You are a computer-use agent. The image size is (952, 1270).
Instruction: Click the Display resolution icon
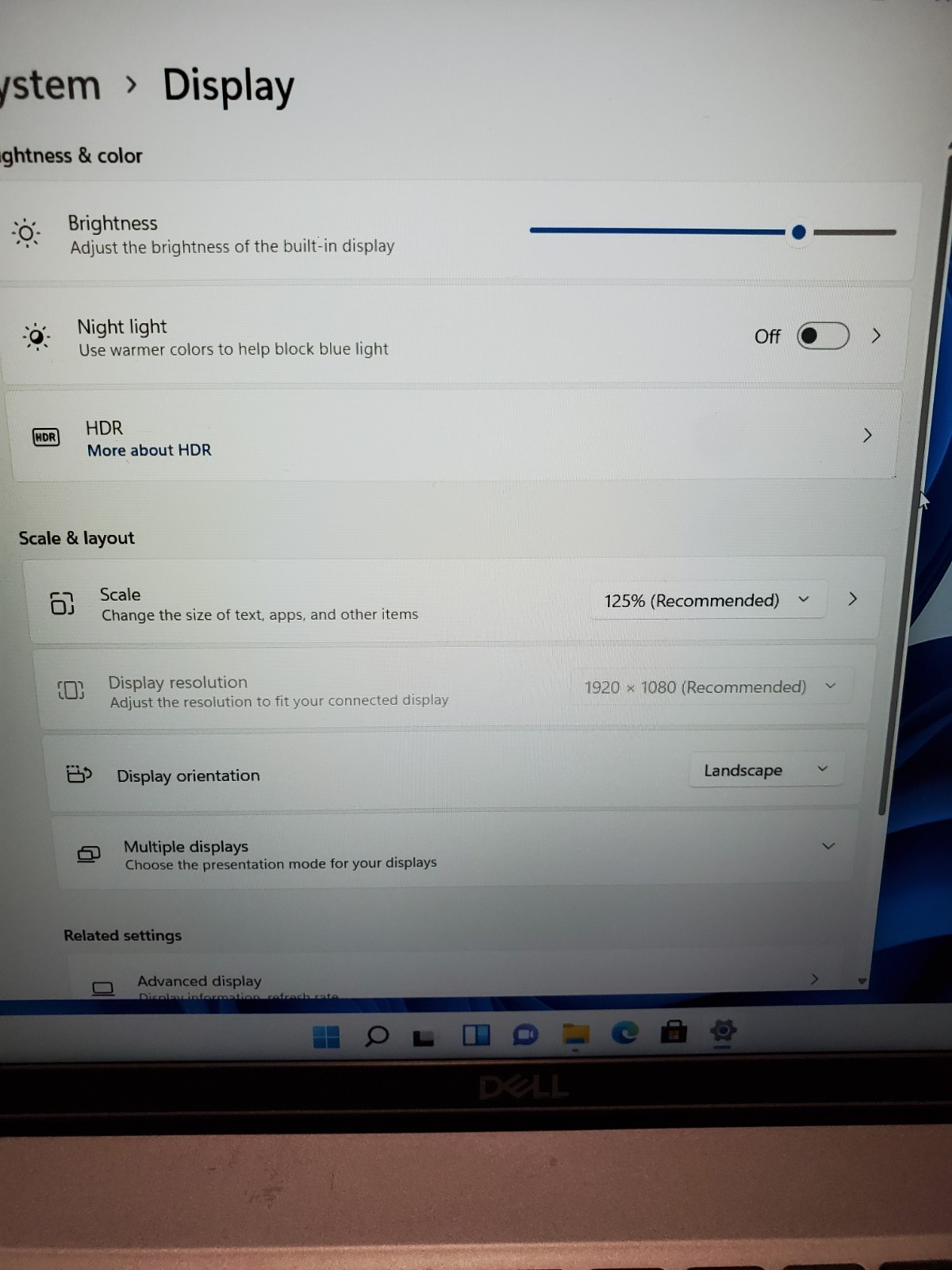(x=71, y=690)
